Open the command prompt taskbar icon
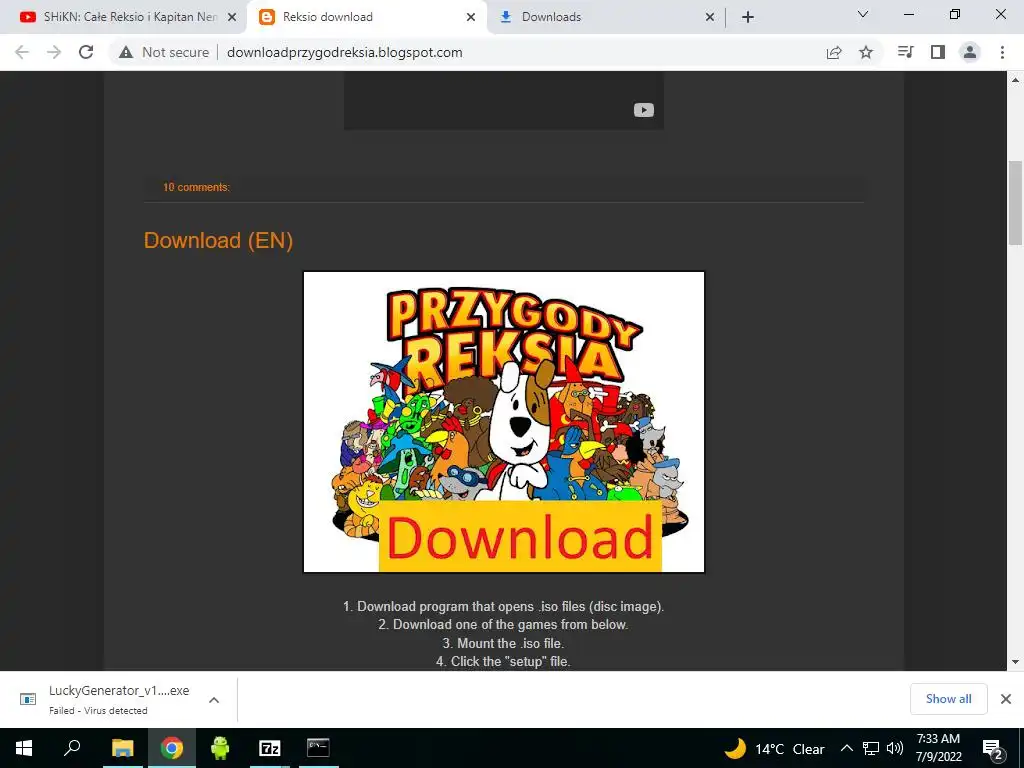The image size is (1024, 768). pos(318,748)
